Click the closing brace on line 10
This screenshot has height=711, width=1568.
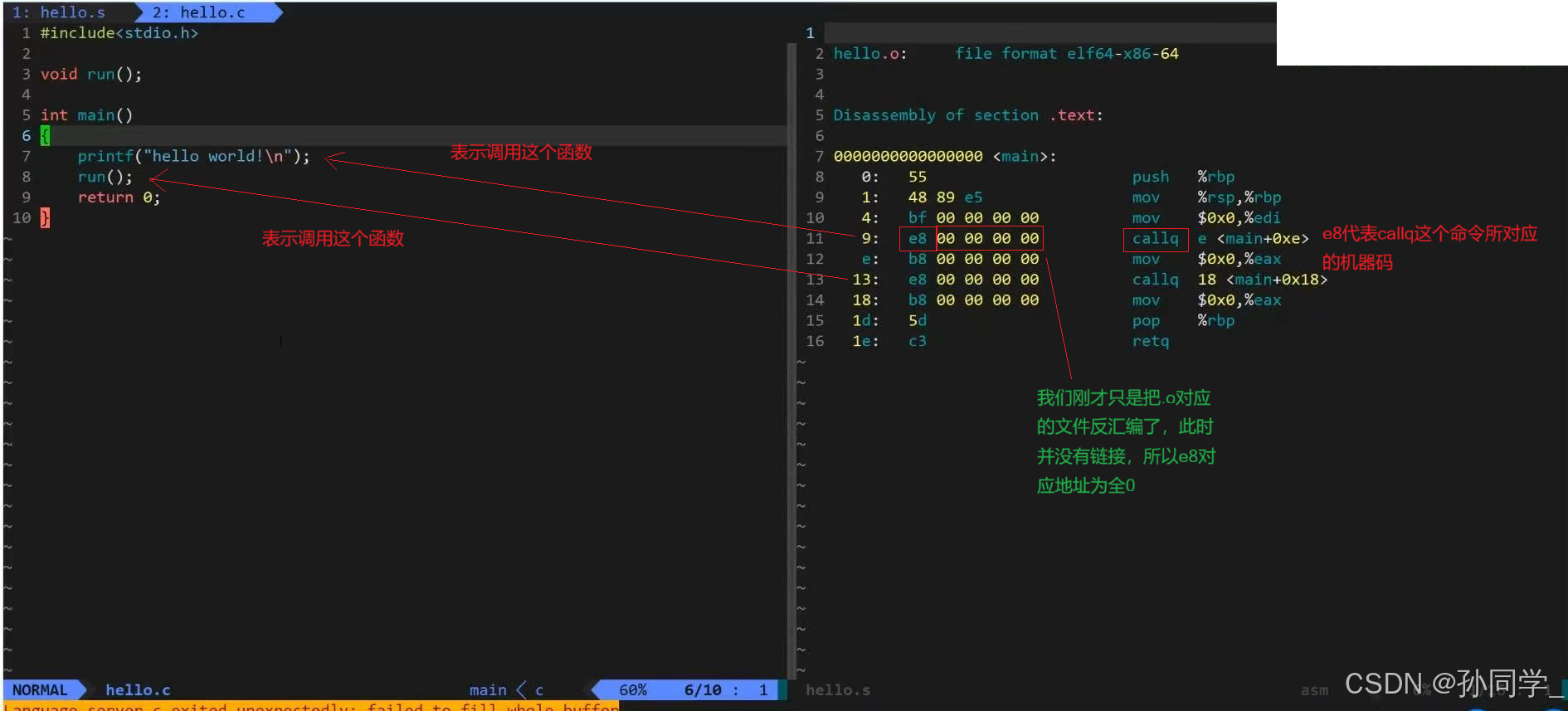click(45, 218)
